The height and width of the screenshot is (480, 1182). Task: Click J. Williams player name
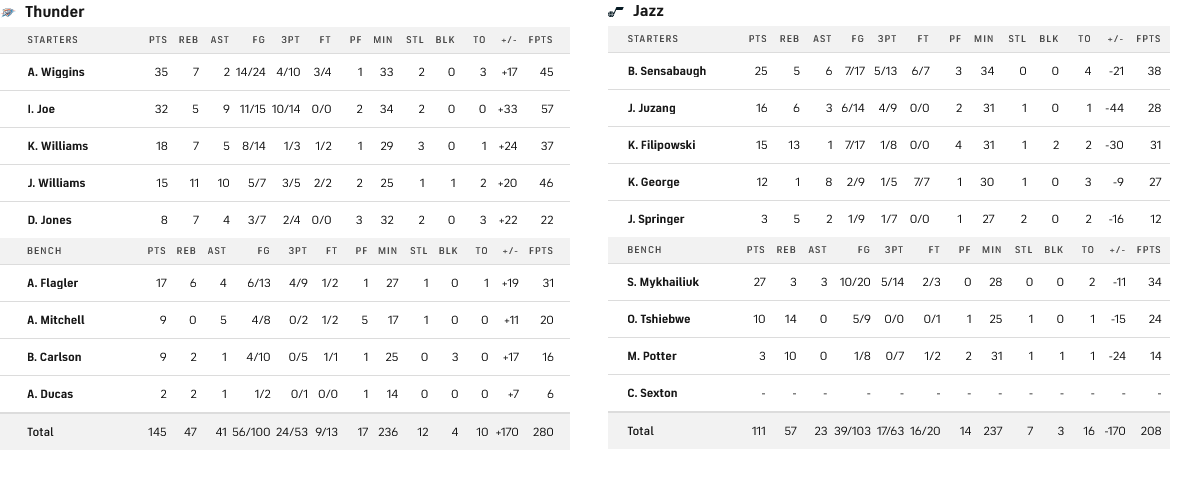(x=57, y=183)
